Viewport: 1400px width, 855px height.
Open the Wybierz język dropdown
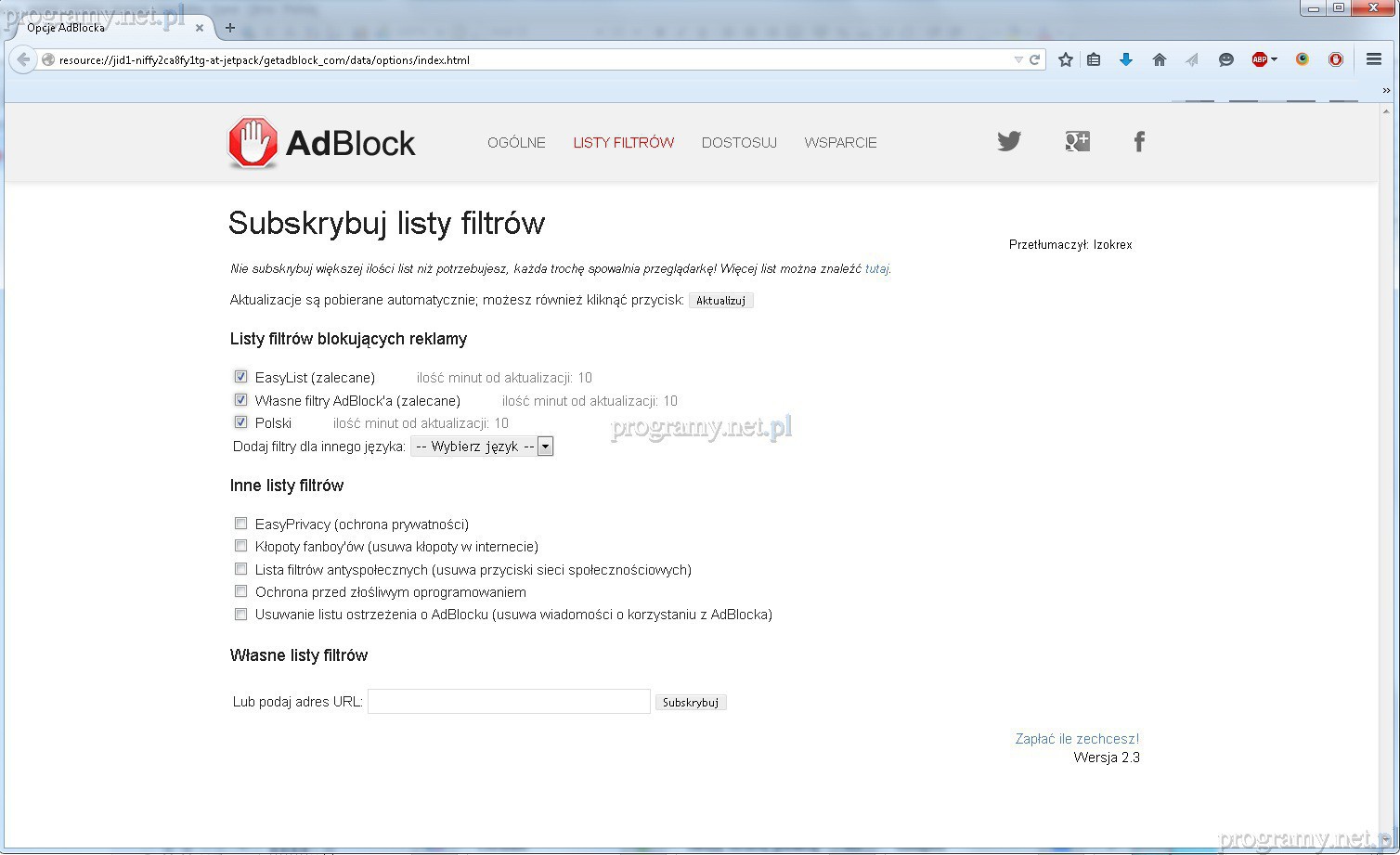(482, 447)
